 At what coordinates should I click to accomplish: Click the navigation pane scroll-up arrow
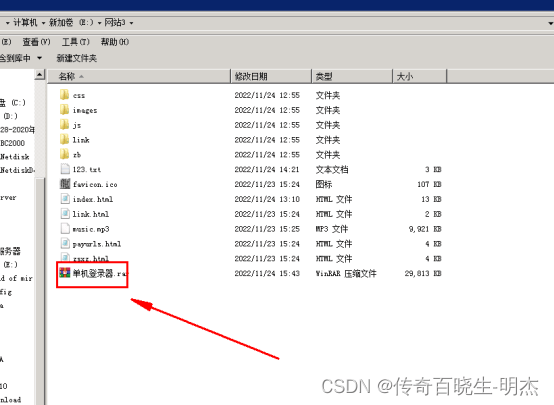(x=40, y=75)
